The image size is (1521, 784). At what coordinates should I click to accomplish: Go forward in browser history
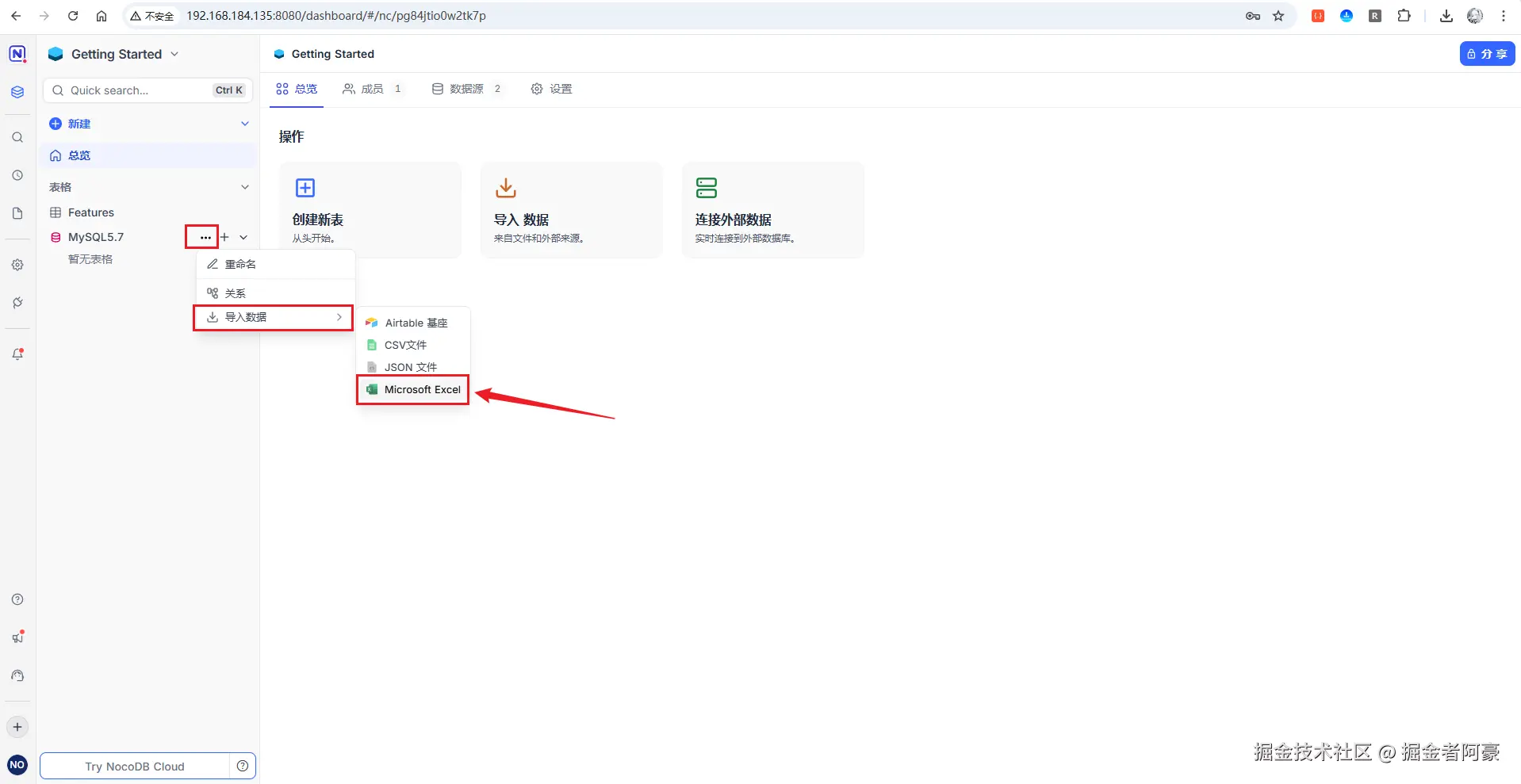pyautogui.click(x=44, y=16)
